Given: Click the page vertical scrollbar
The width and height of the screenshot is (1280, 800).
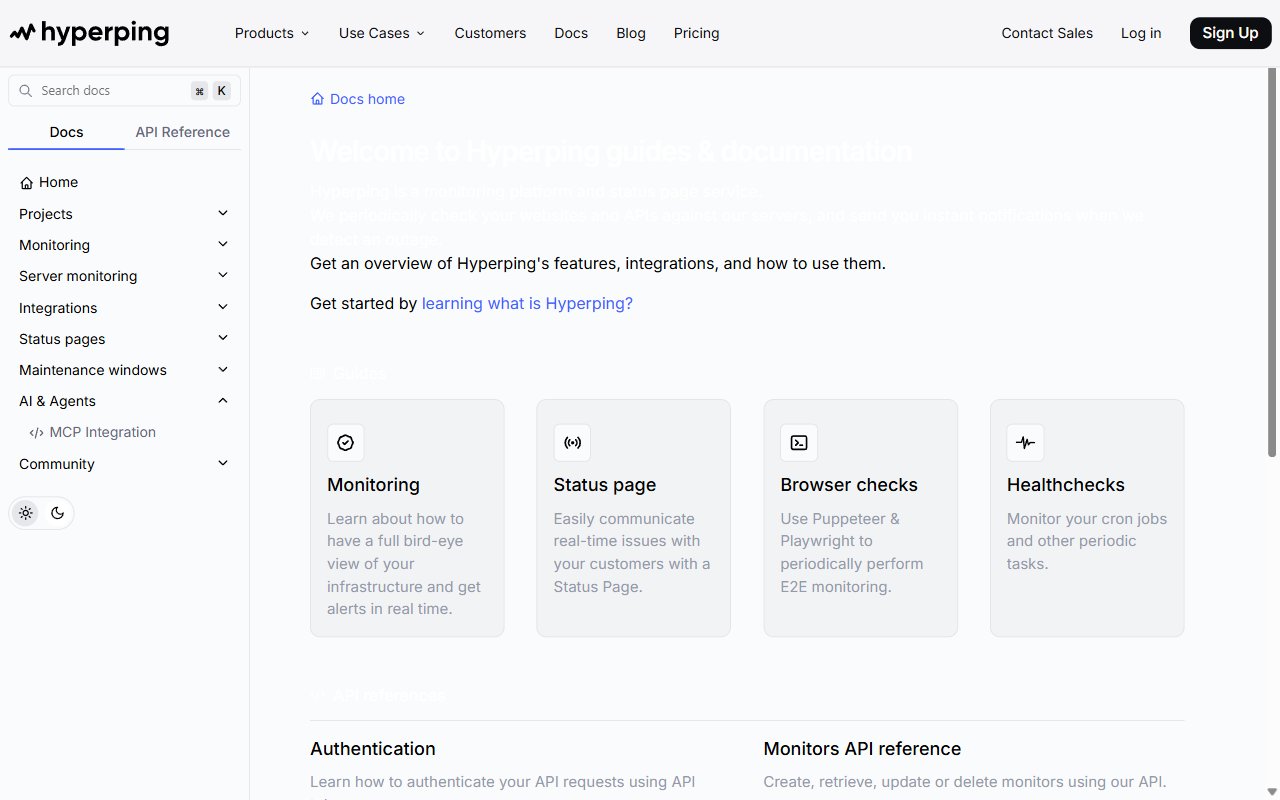Looking at the screenshot, I should (x=1272, y=262).
